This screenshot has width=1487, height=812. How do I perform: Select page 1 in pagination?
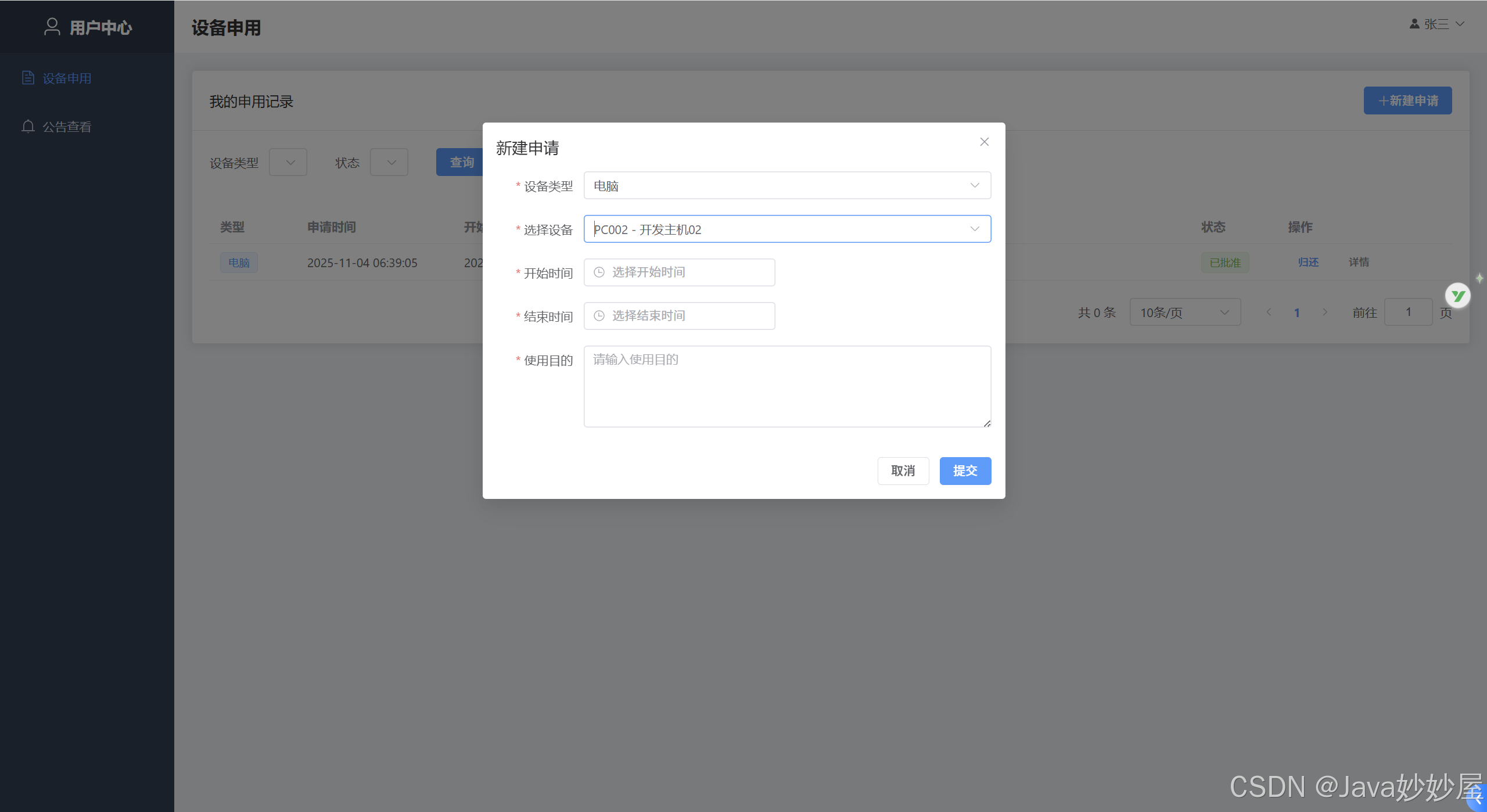pyautogui.click(x=1296, y=312)
